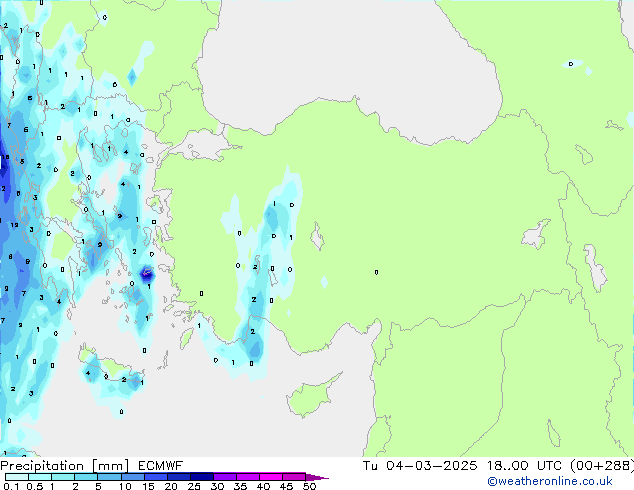Click the 25–30 mm dark navy legend swatch
This screenshot has height=490, width=634.
click(x=201, y=477)
